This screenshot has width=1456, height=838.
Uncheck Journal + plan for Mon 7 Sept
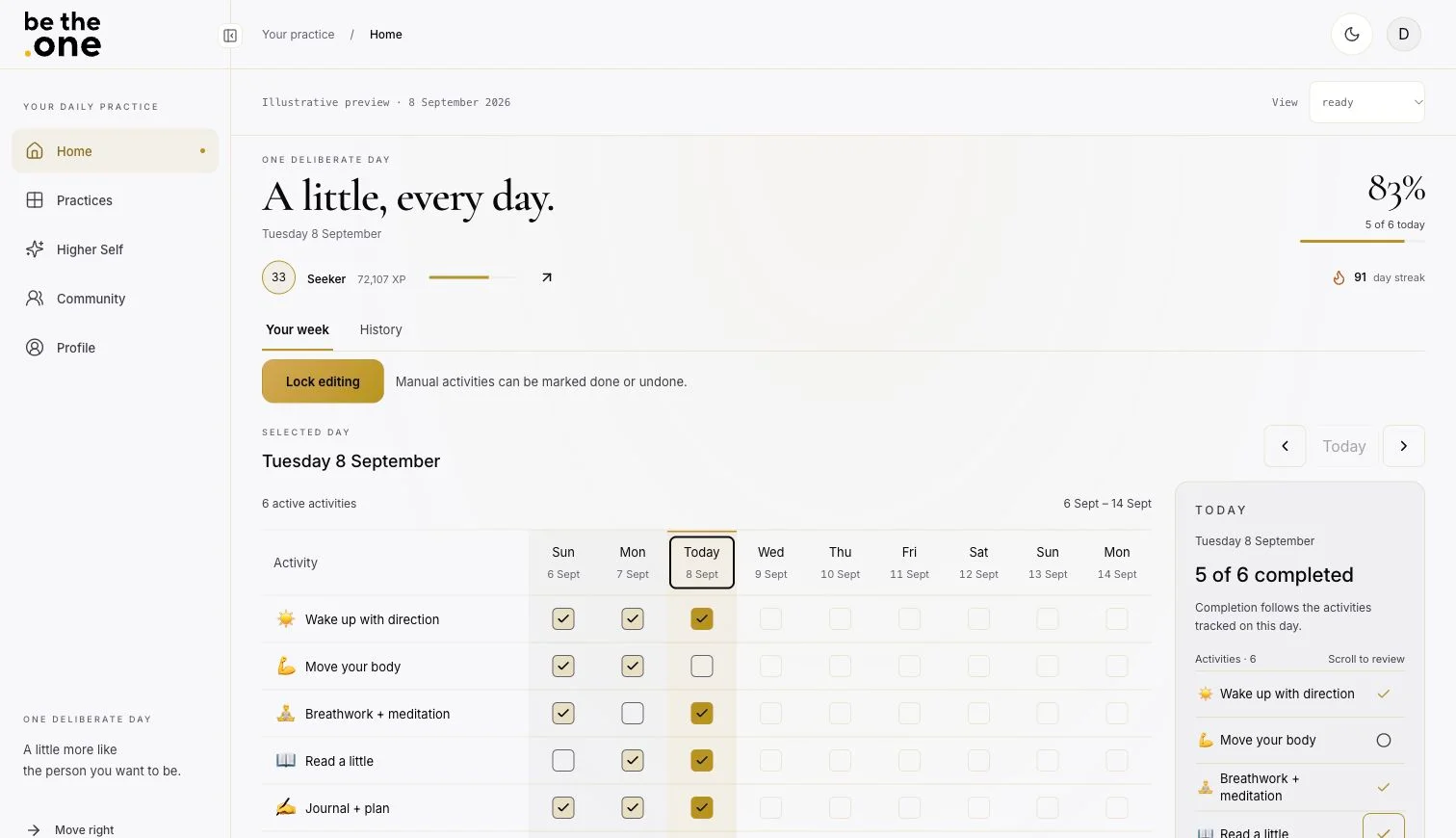click(633, 808)
